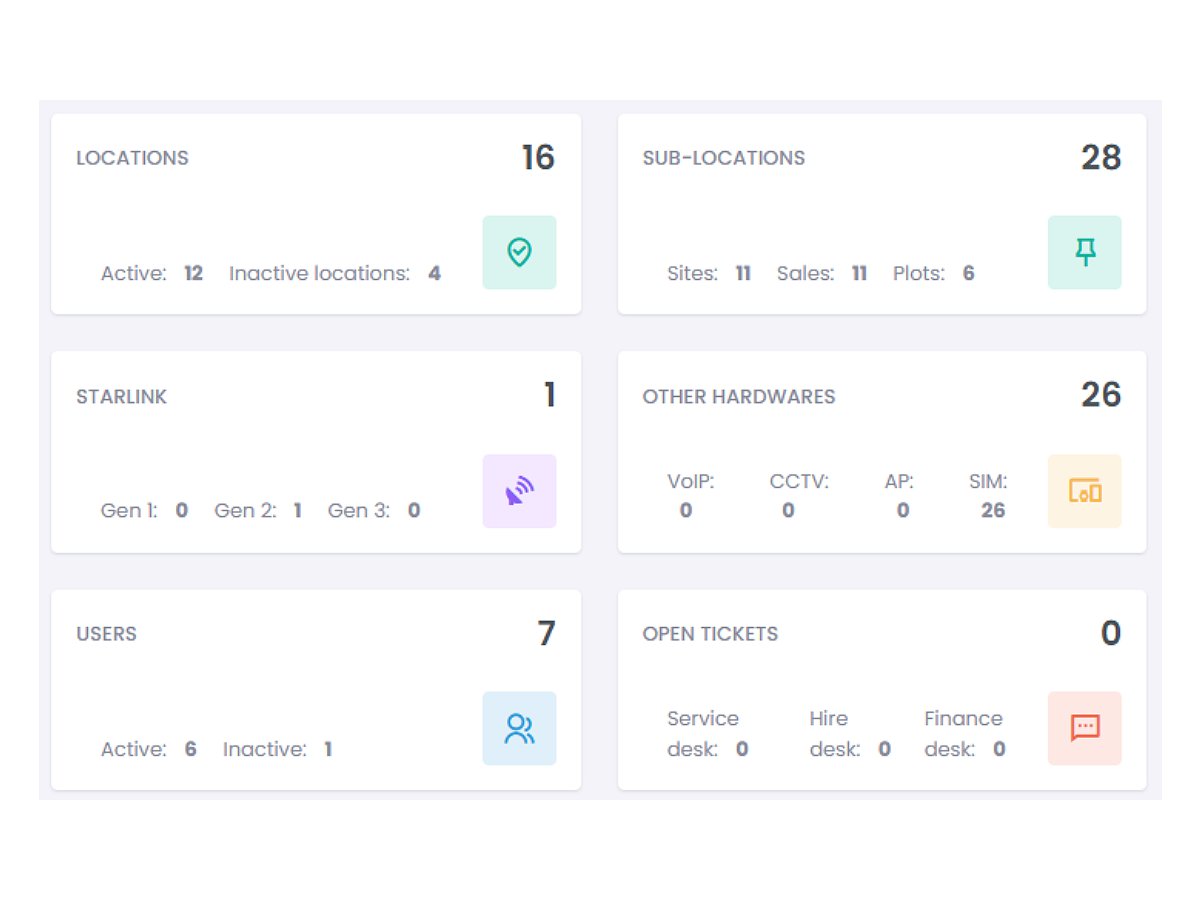
Task: Click the Users people icon
Action: point(519,728)
